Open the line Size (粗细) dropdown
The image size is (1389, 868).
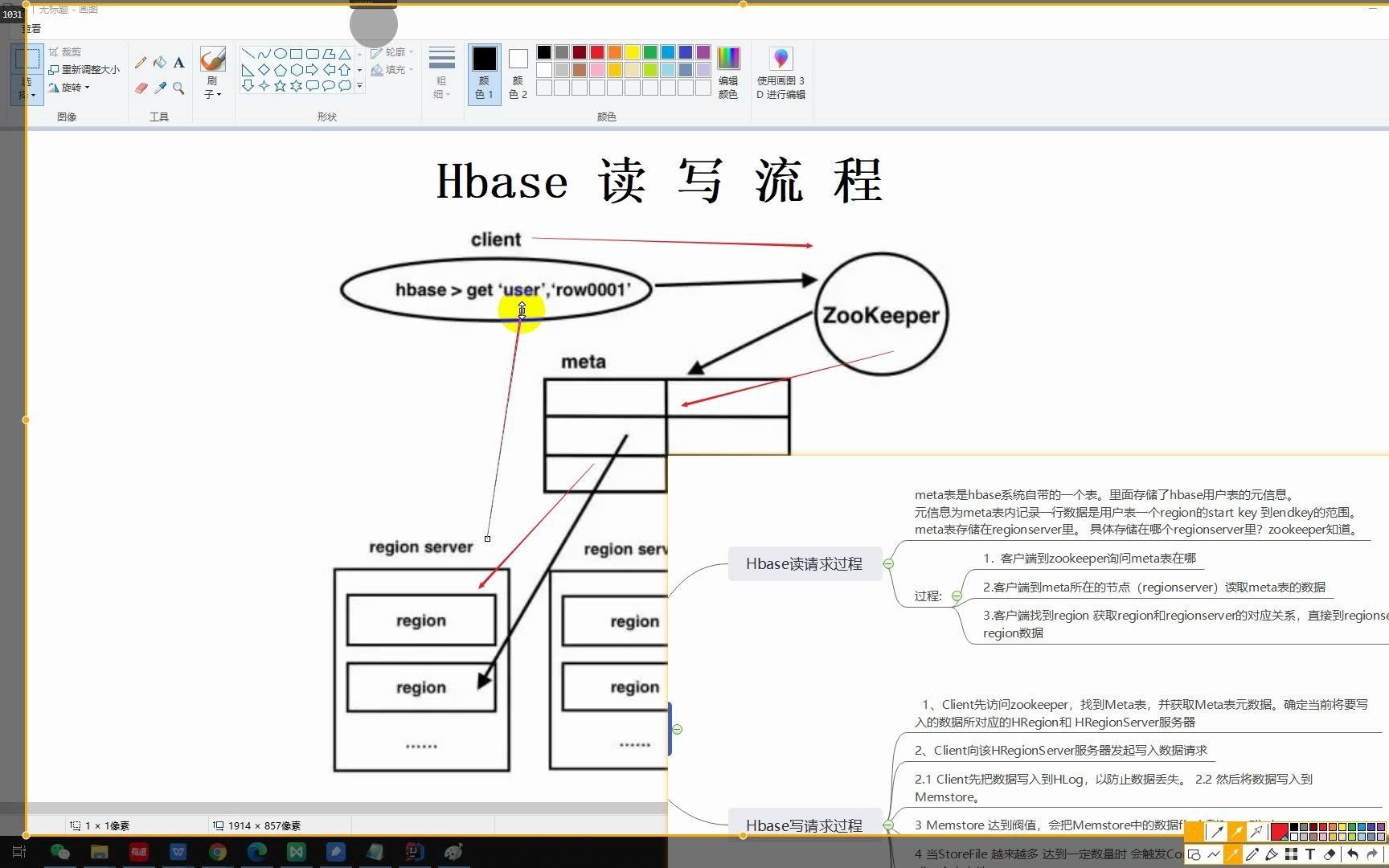coord(442,72)
